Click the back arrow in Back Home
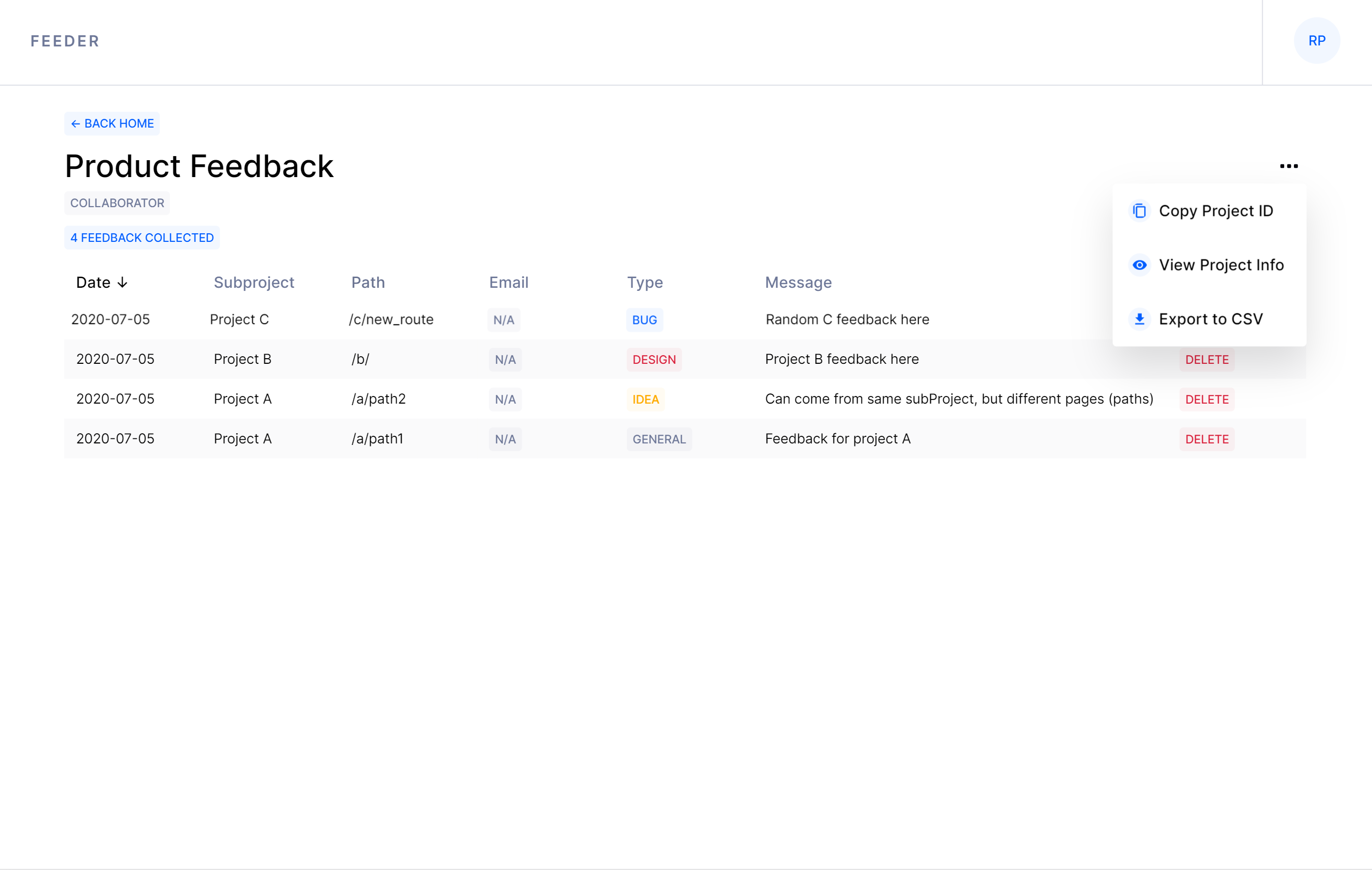This screenshot has height=870, width=1372. tap(75, 124)
